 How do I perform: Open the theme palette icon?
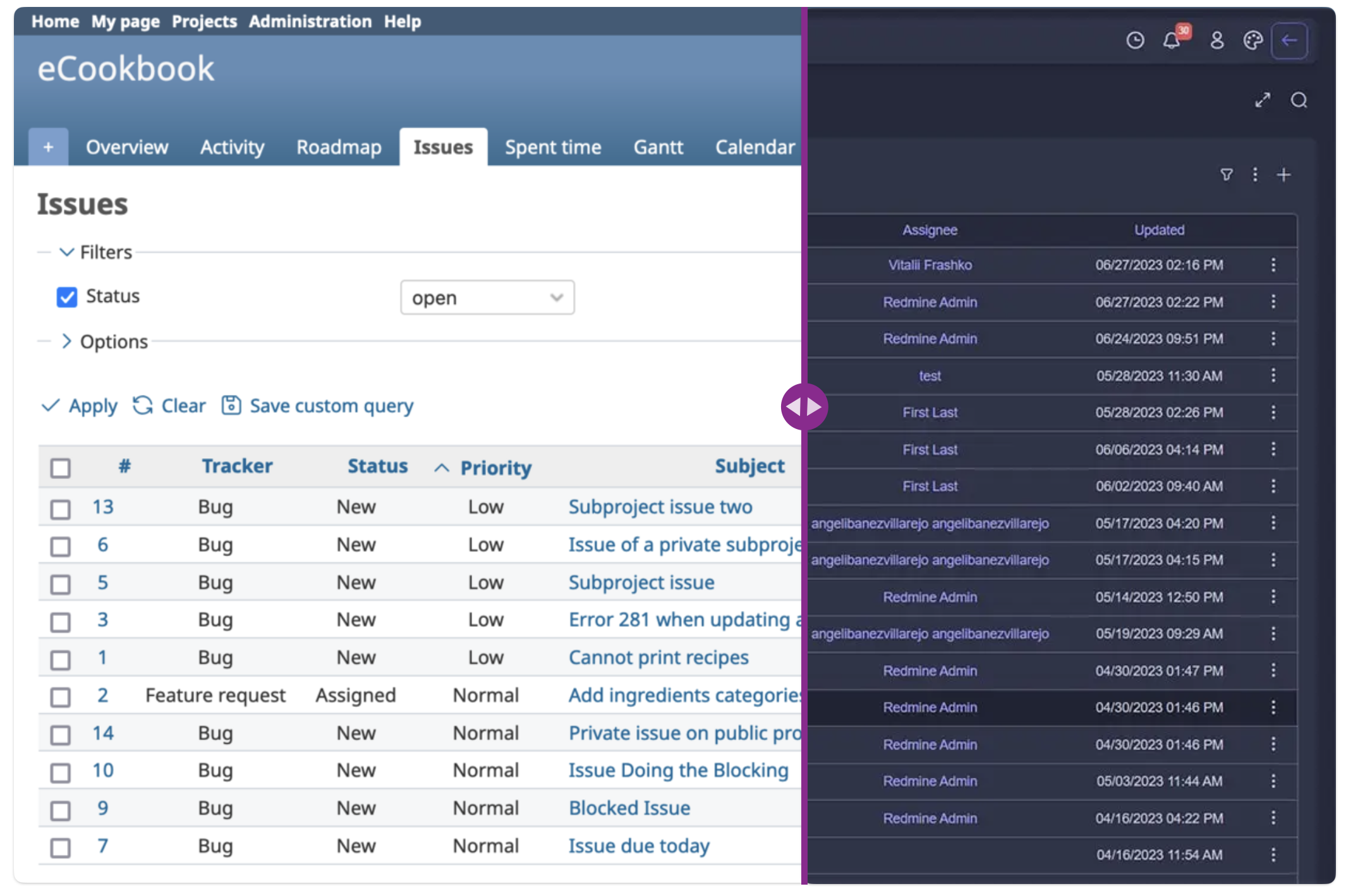coord(1252,40)
